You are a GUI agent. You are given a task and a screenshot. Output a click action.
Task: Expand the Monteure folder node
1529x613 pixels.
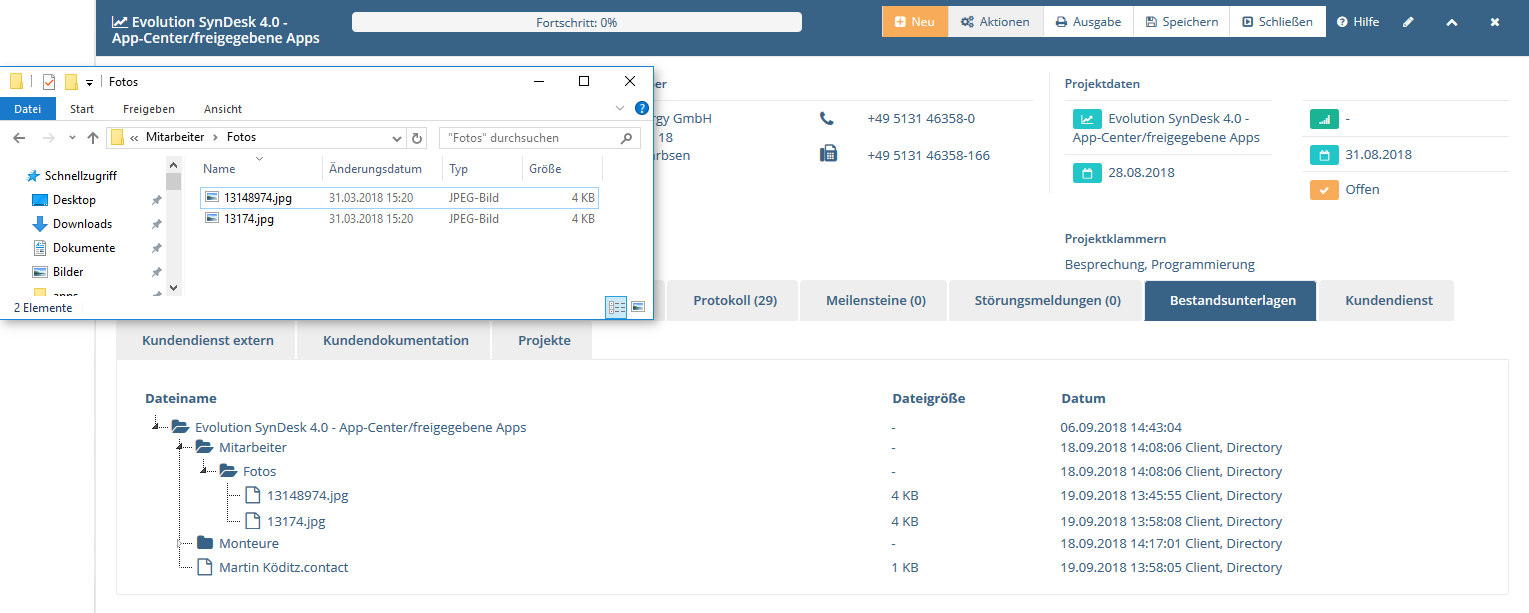(179, 543)
